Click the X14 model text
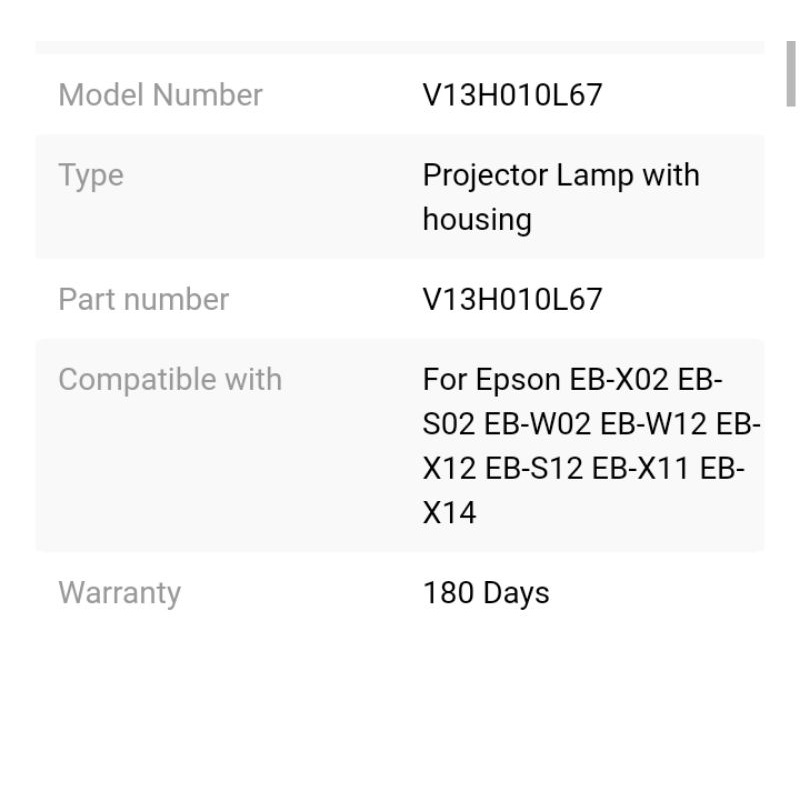This screenshot has height=800, width=800. point(449,512)
